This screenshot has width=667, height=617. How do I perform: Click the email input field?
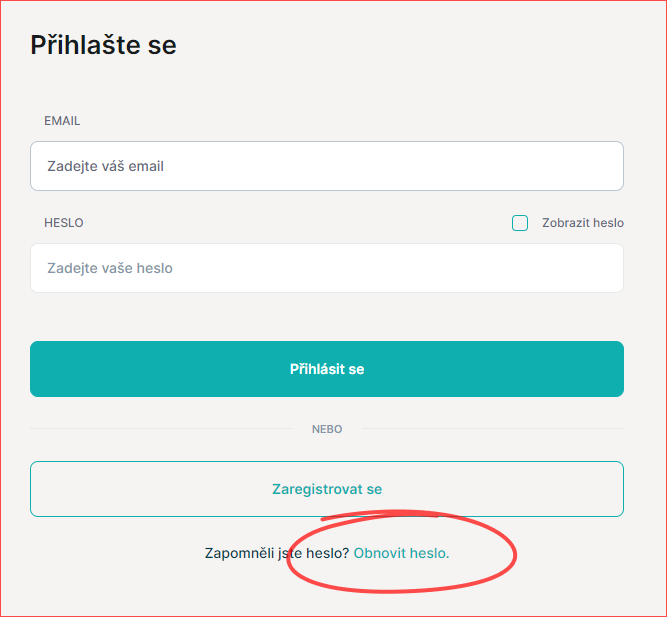coord(326,166)
